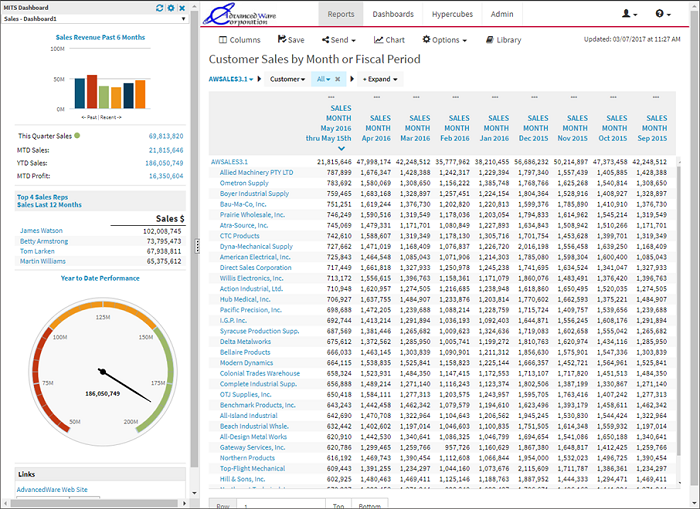Screen dimensions: 700x509
Task: Open the All filter dropdown
Action: (x=323, y=79)
